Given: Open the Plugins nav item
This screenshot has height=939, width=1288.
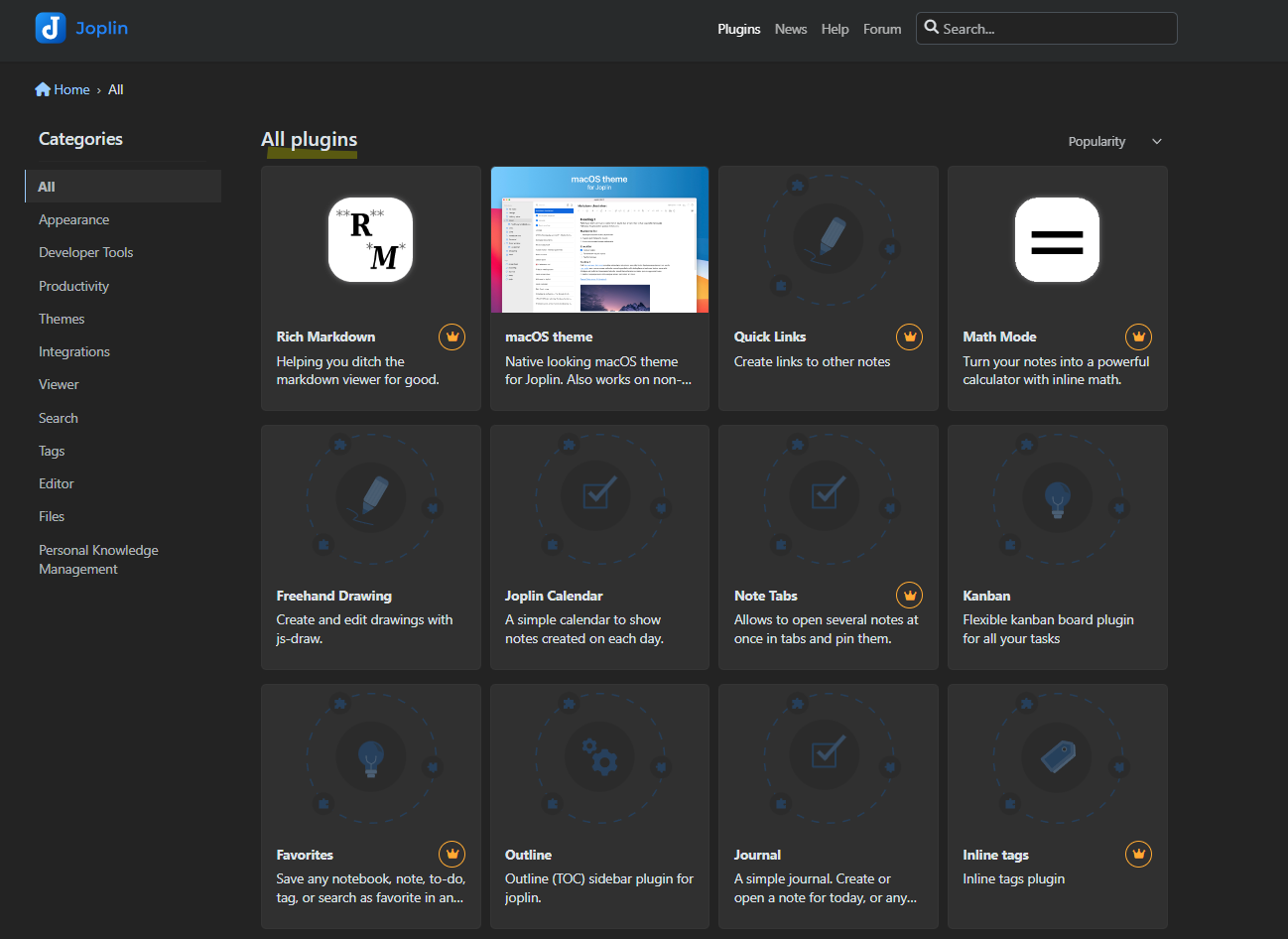Looking at the screenshot, I should 739,29.
